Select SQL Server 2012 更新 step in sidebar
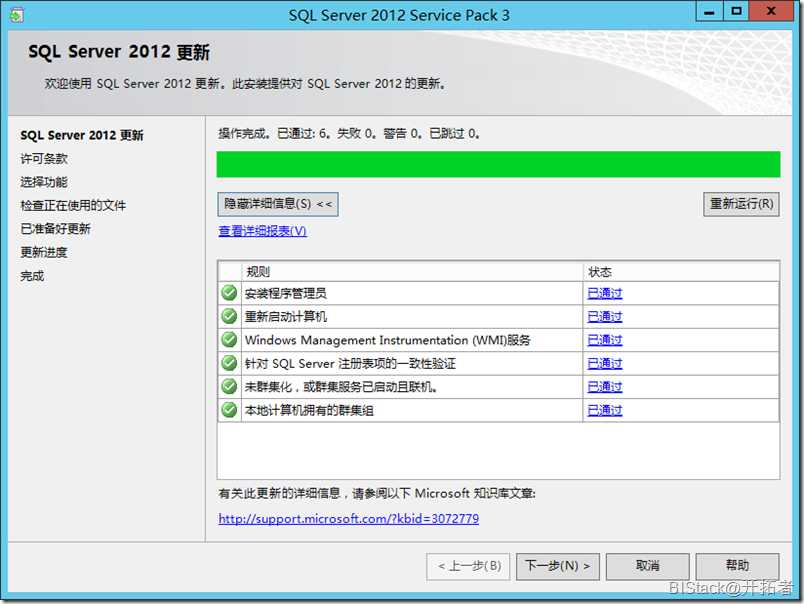 (x=82, y=135)
